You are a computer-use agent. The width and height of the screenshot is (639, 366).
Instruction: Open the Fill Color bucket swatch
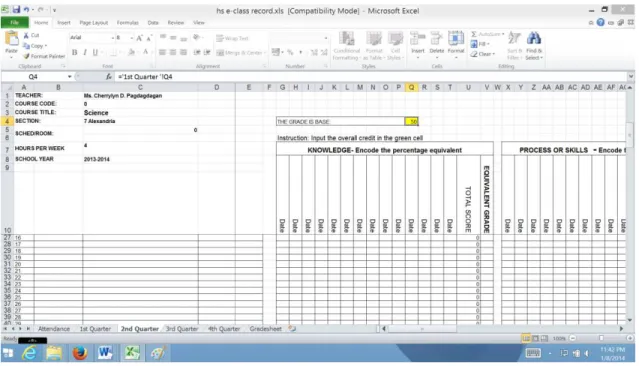pos(131,52)
